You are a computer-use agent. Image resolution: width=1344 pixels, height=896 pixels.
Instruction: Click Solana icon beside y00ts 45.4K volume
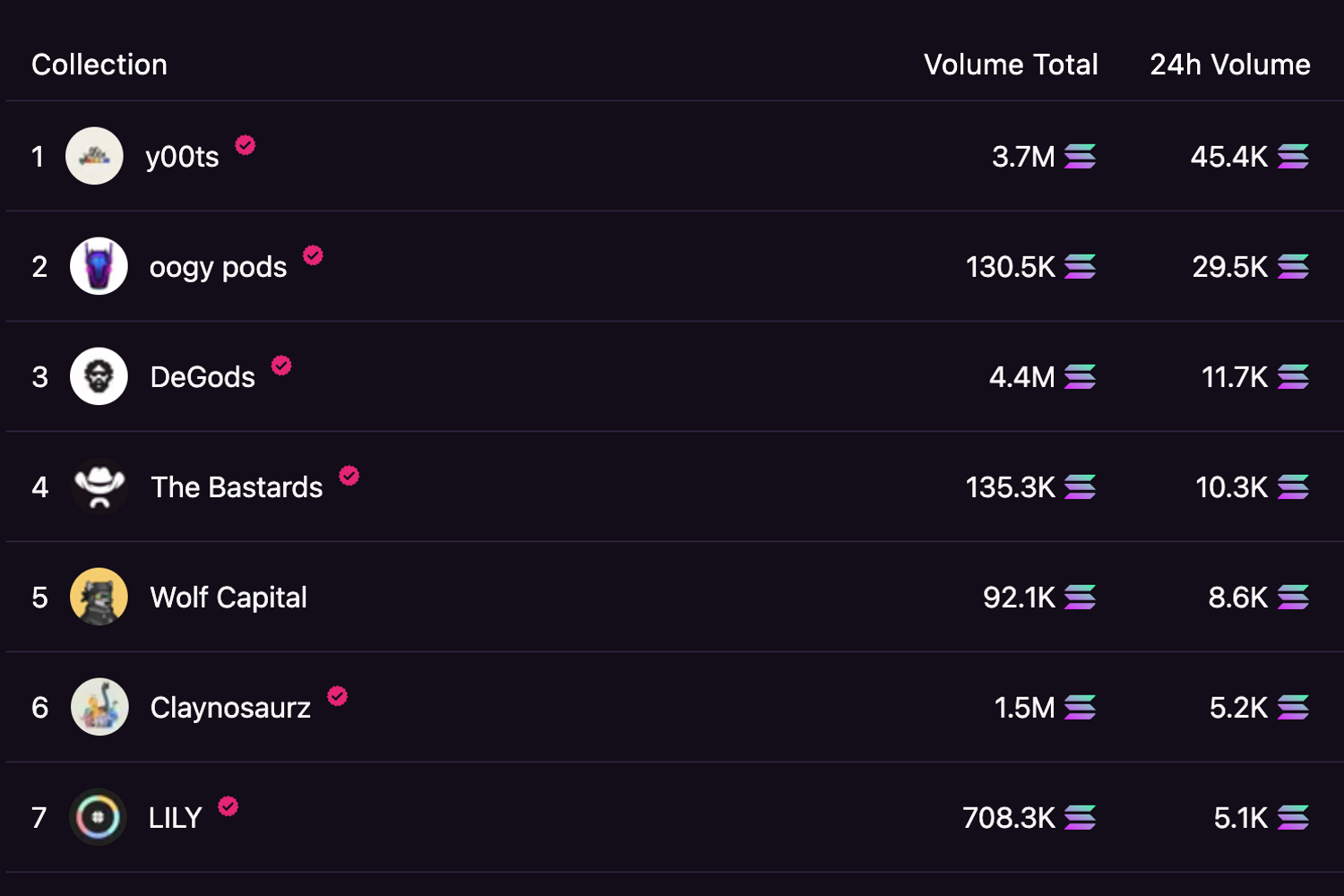click(x=1293, y=157)
